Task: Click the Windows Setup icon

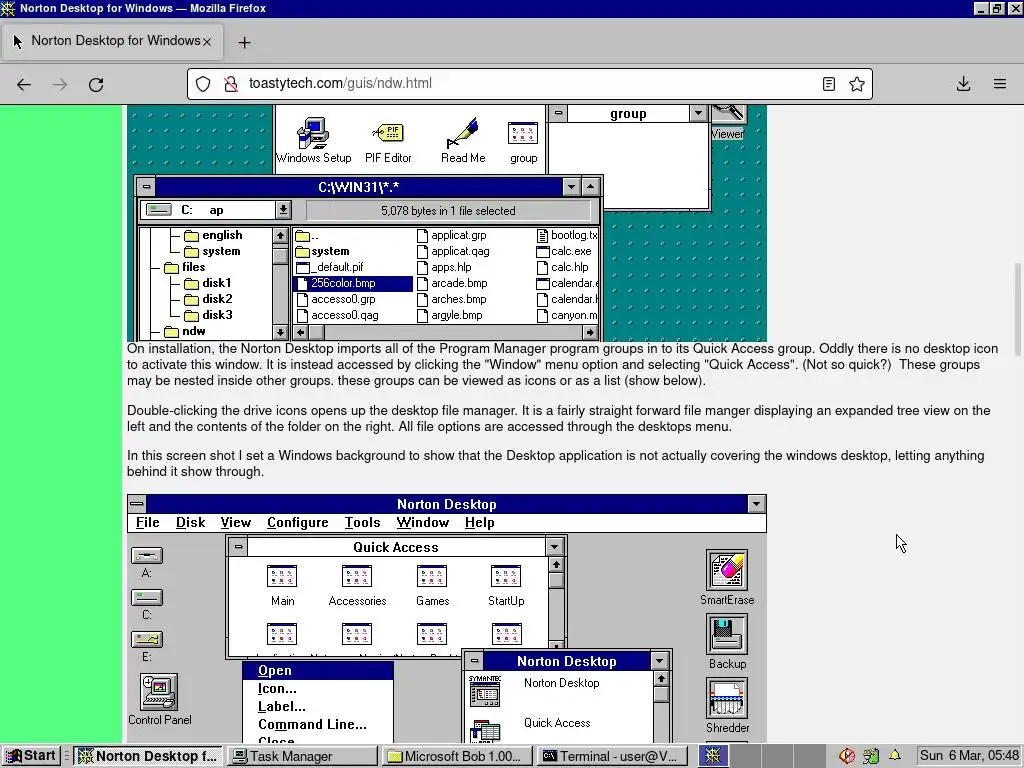Action: click(x=313, y=133)
